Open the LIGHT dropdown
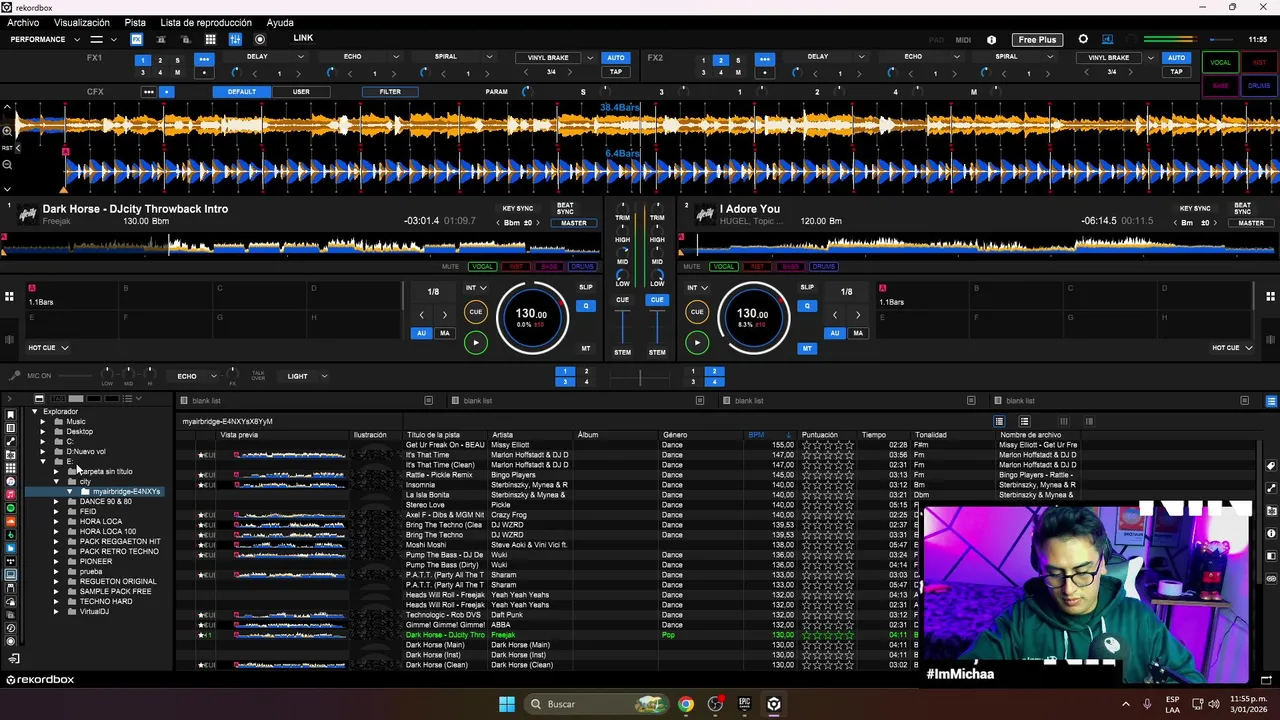The image size is (1280, 720). coord(306,376)
